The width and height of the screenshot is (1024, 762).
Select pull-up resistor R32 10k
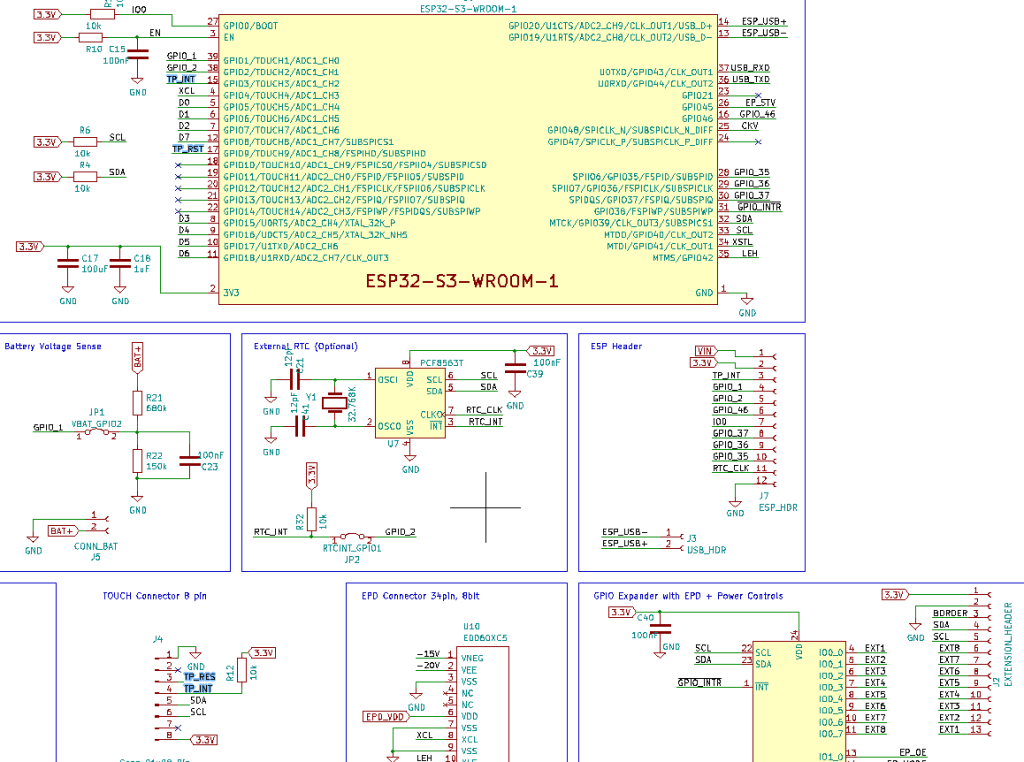[x=311, y=519]
